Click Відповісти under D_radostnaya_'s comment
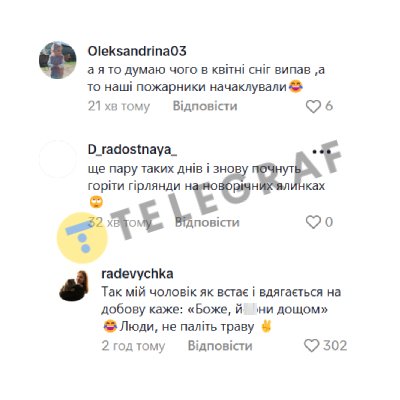 click(207, 222)
